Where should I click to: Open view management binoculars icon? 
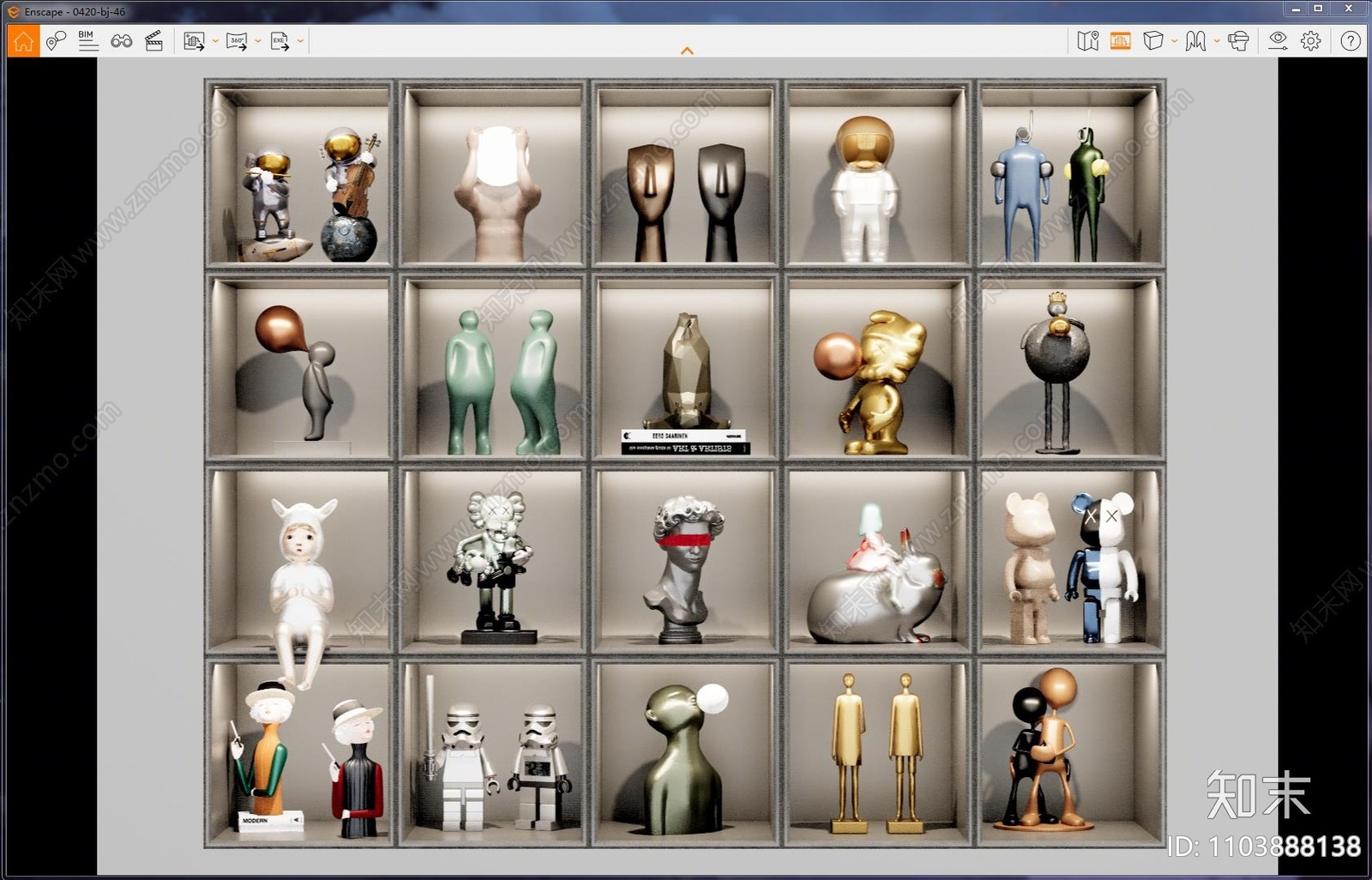(x=121, y=41)
